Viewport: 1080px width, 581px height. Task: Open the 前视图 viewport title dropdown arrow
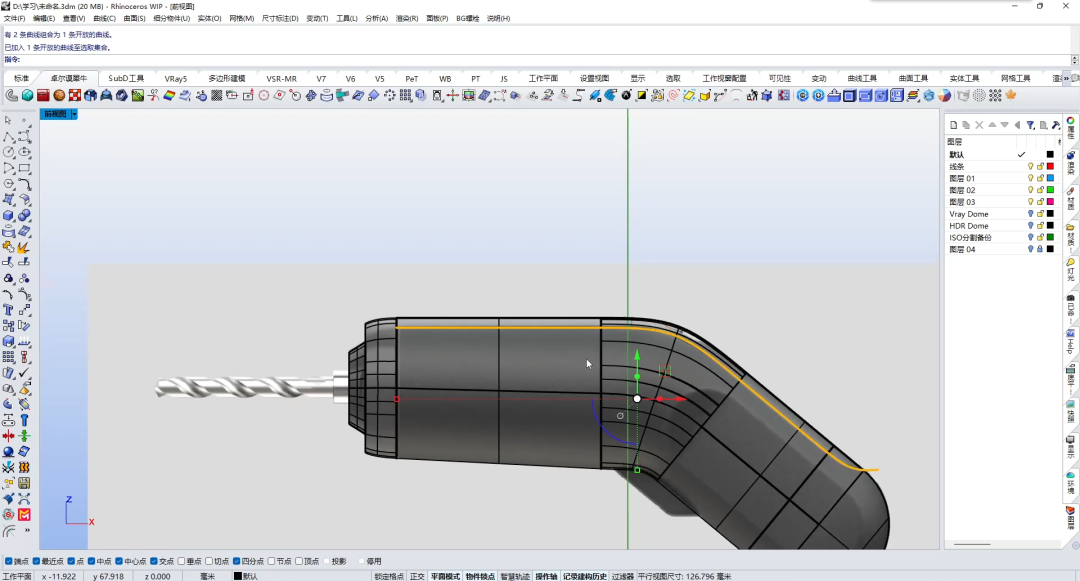tap(74, 114)
